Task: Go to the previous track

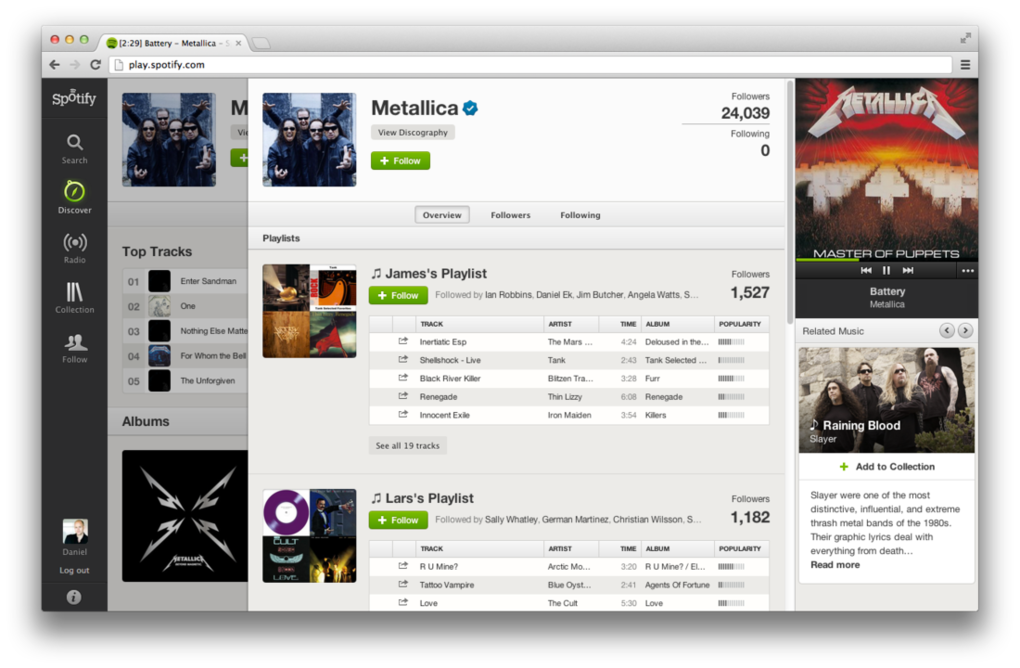Action: [x=866, y=271]
